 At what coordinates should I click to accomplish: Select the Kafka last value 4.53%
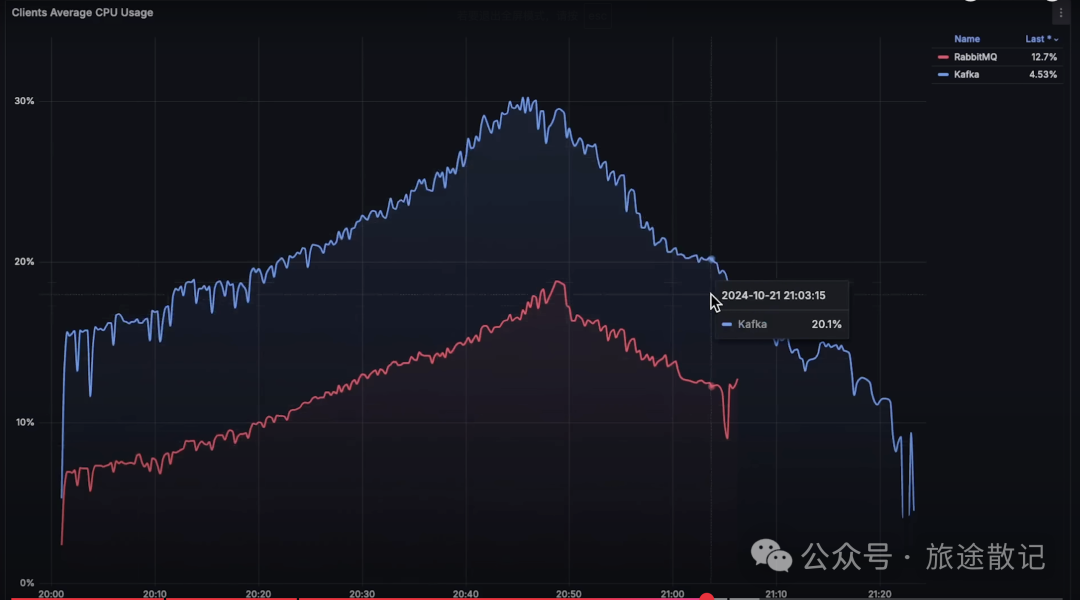(x=1043, y=74)
